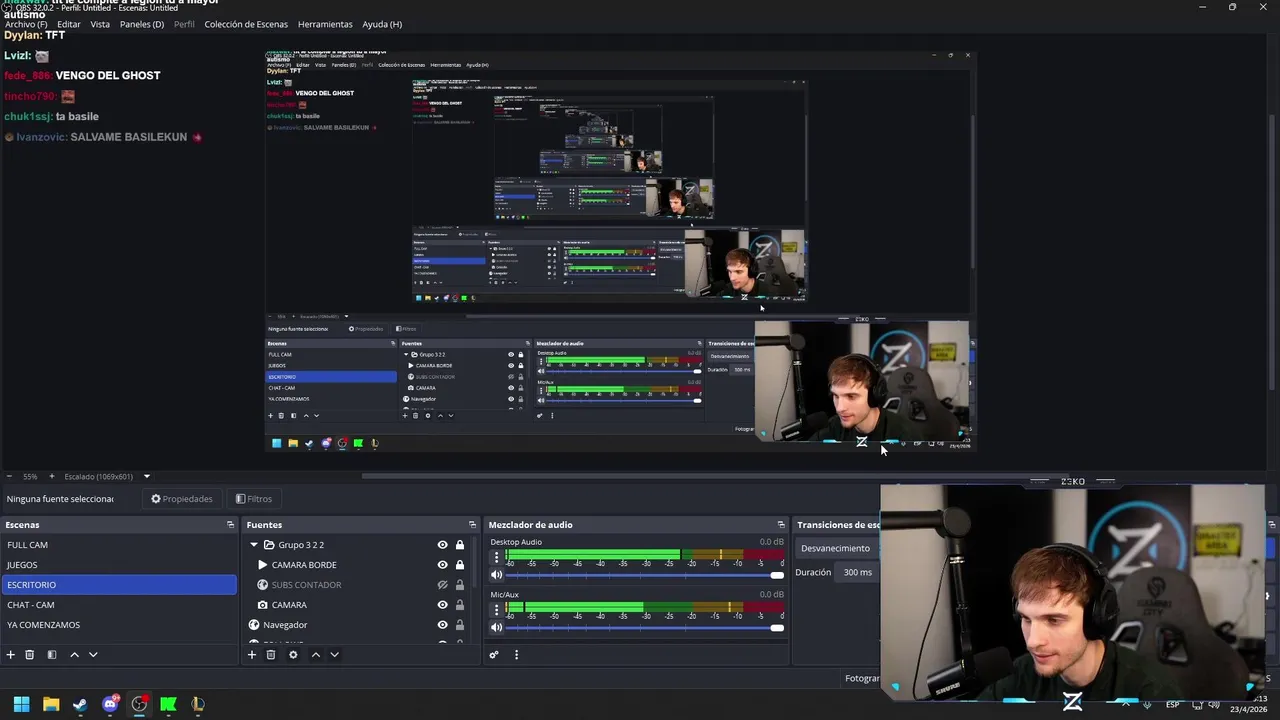
Task: Open scene filters icon in Escenas toolbar
Action: (x=52, y=655)
